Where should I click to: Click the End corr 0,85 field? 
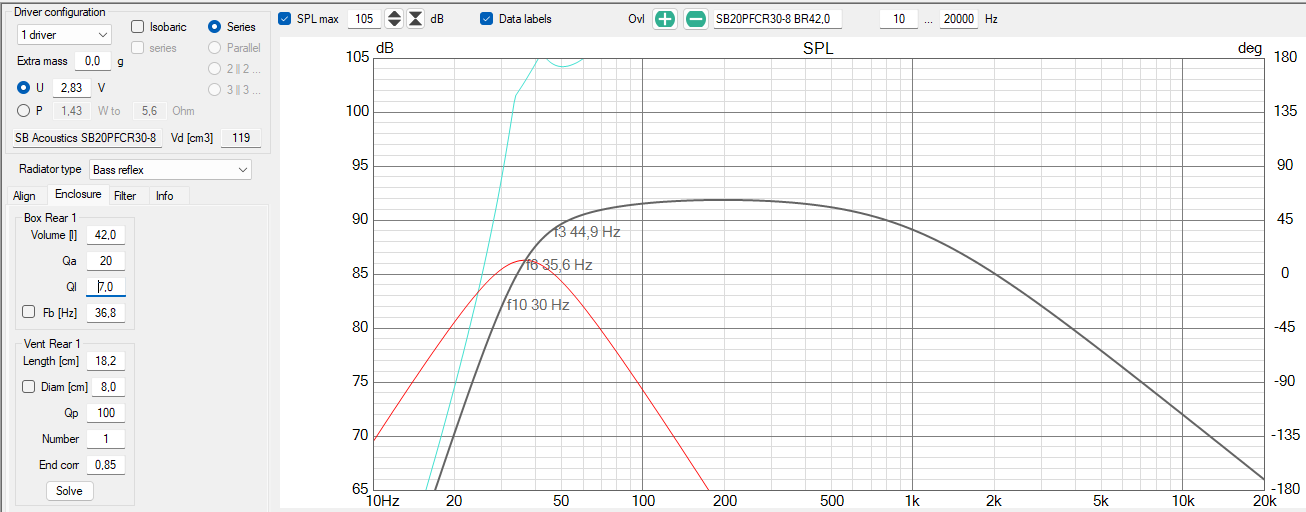[x=106, y=465]
